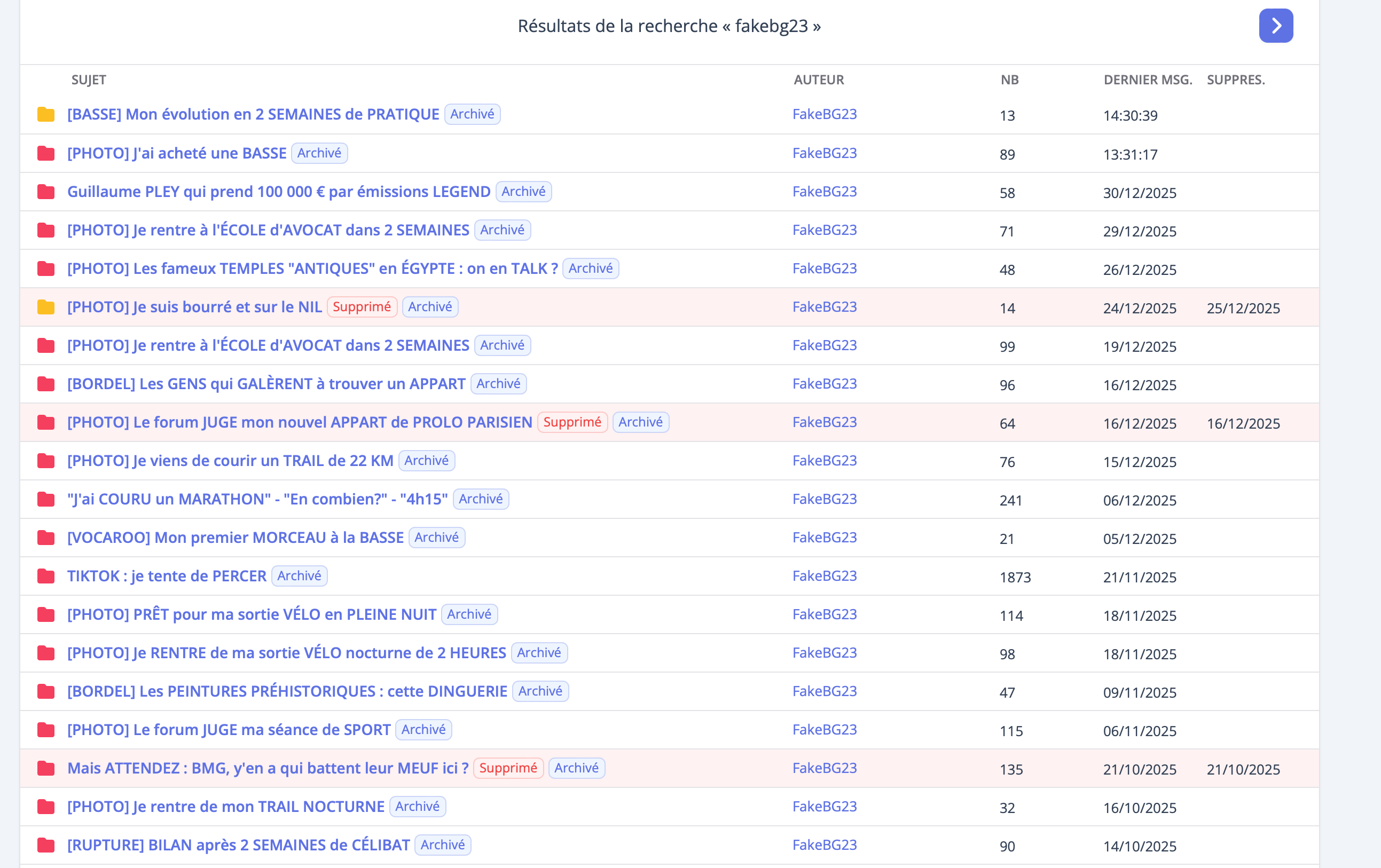
Task: Click Archivé badge on TIKTOK topic
Action: pyautogui.click(x=299, y=575)
